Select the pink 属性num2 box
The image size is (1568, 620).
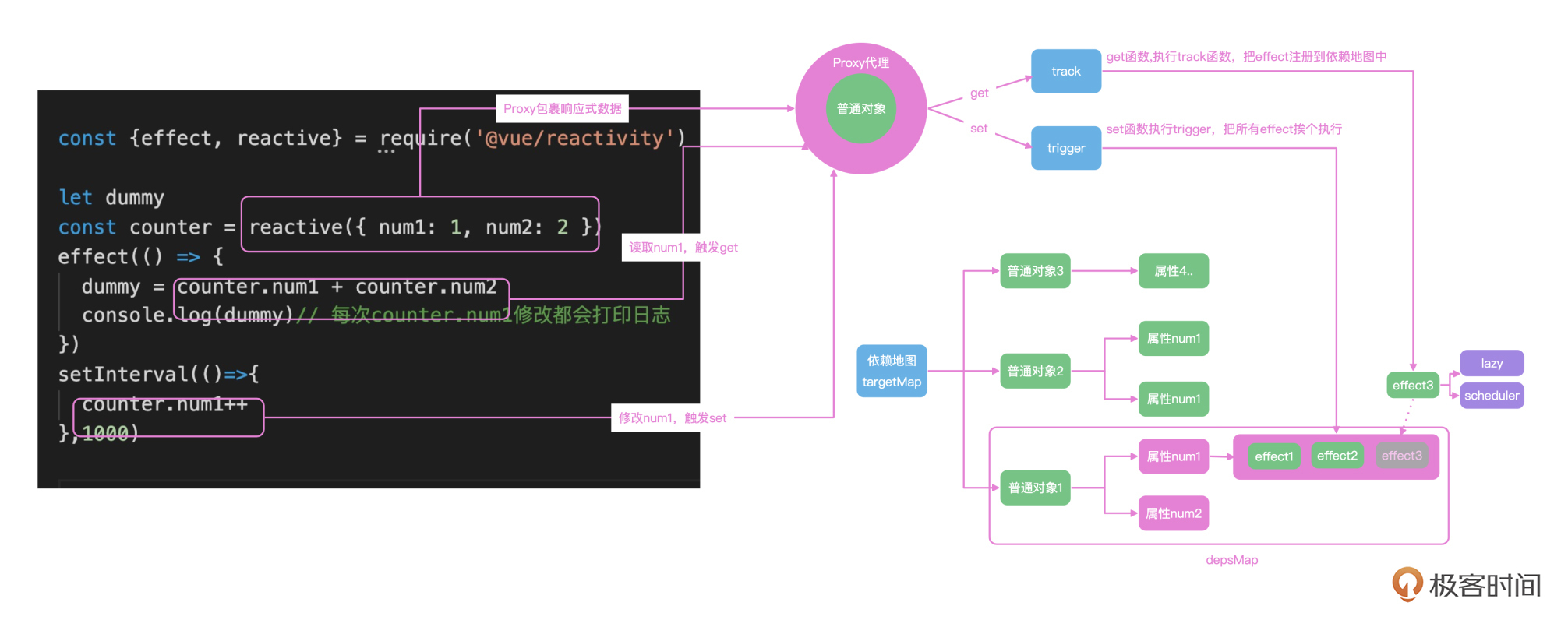tap(1174, 513)
